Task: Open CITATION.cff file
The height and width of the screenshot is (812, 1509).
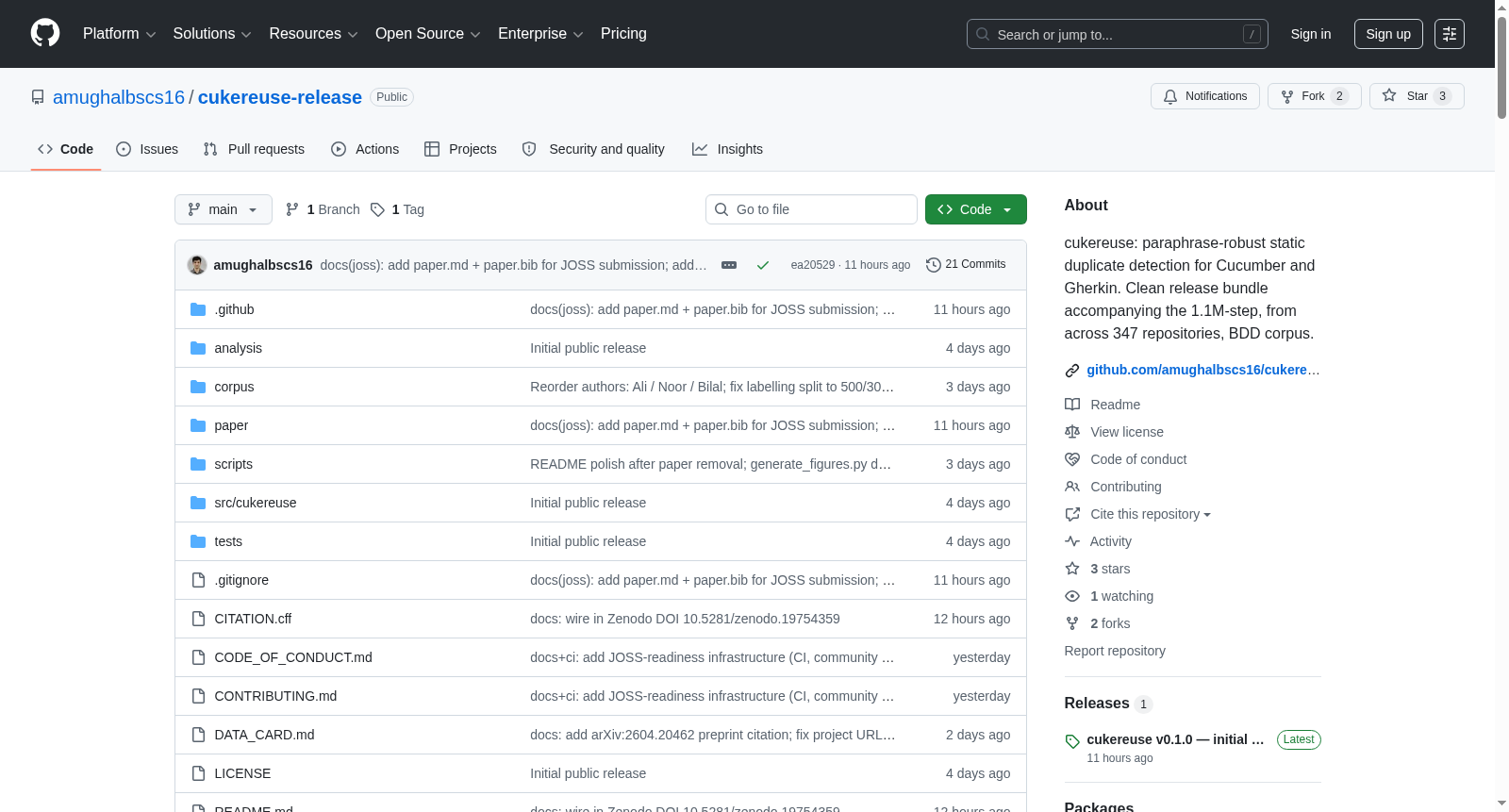Action: (x=253, y=619)
